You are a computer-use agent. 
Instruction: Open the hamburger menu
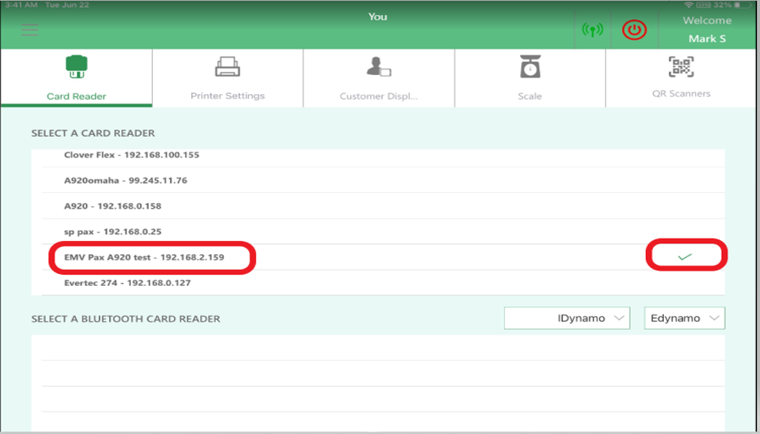tap(30, 30)
